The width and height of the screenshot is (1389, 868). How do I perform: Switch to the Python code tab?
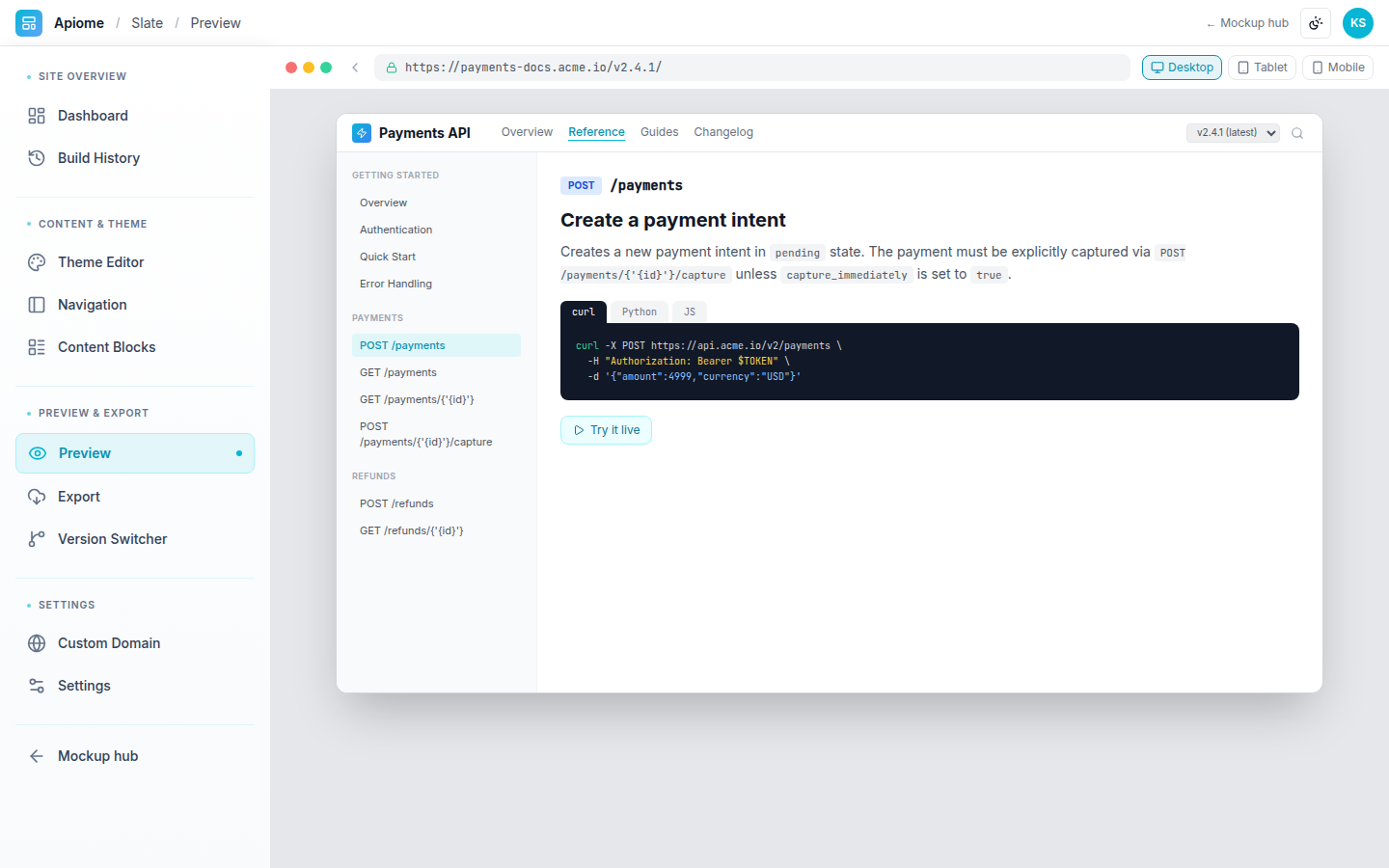click(640, 312)
